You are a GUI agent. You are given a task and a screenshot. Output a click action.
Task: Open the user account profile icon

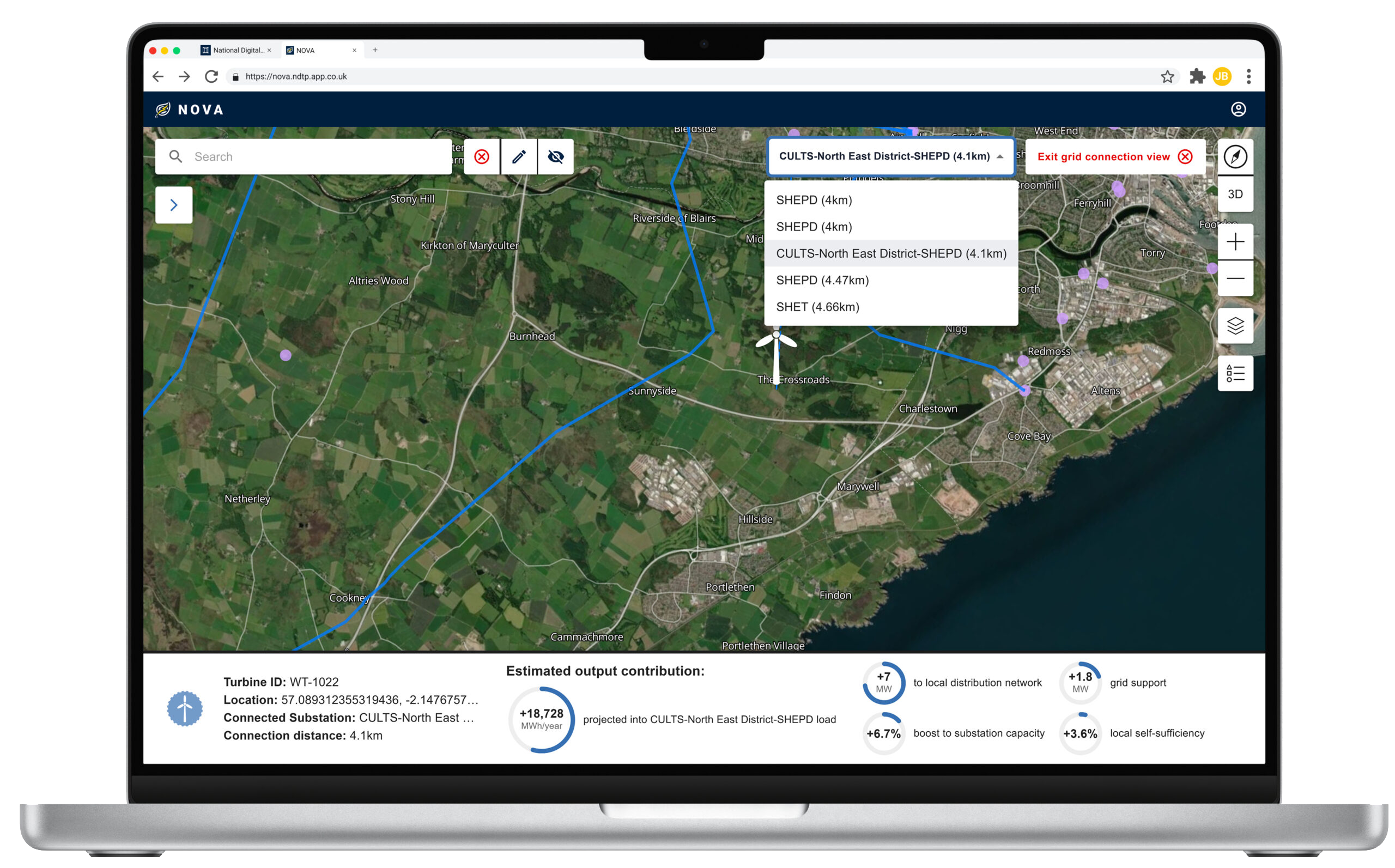pos(1238,109)
